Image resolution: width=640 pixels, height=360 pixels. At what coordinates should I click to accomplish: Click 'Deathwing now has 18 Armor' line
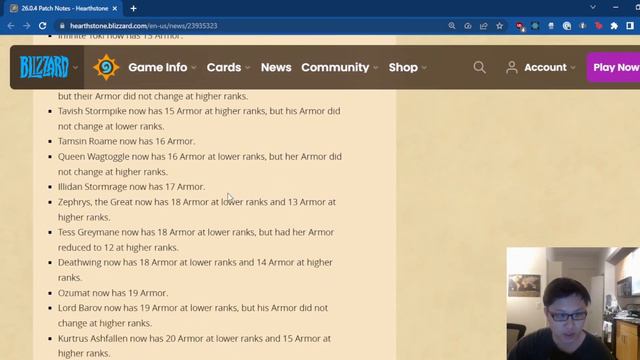[195, 270]
